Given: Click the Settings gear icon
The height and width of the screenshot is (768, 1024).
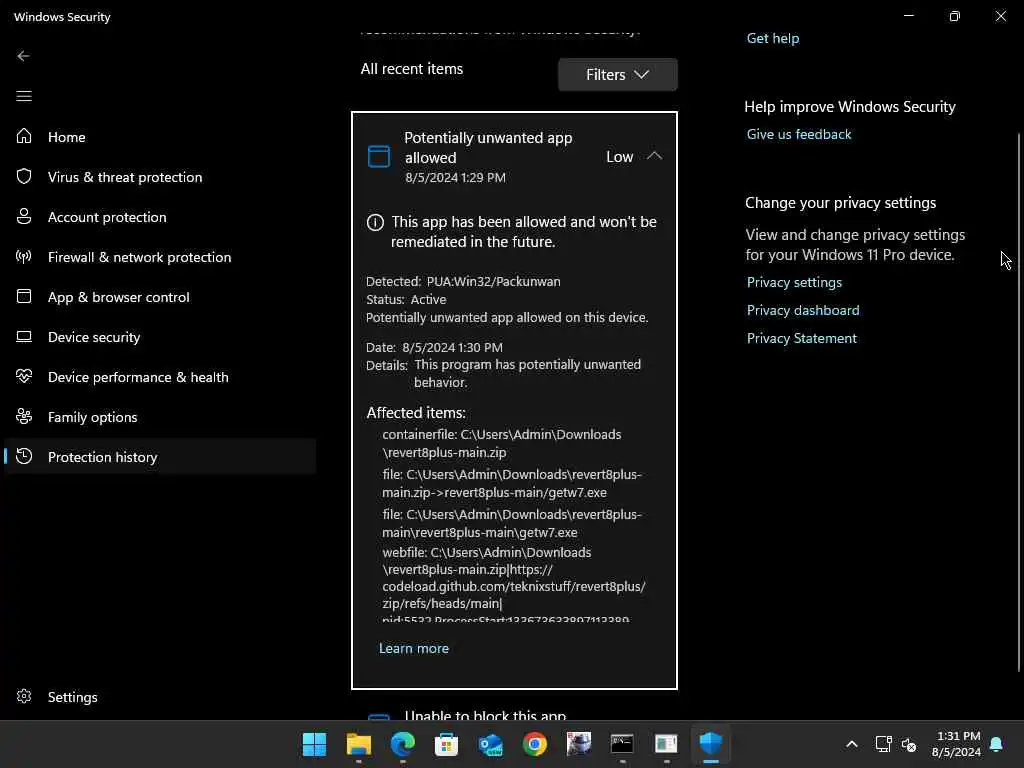Looking at the screenshot, I should pos(24,696).
